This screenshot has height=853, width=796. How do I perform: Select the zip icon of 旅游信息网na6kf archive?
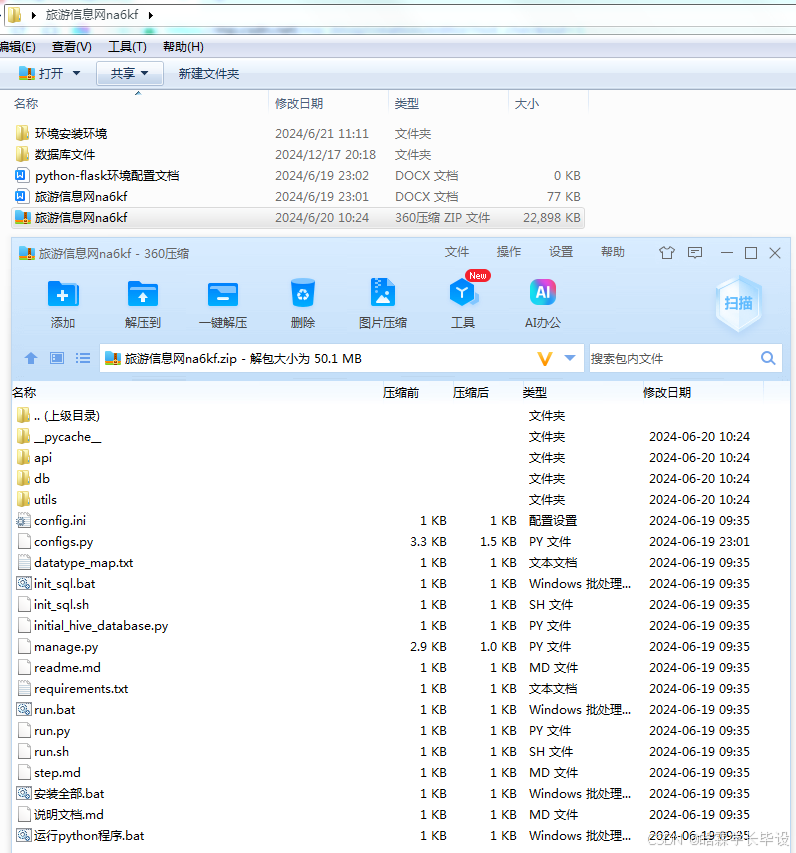(x=22, y=218)
